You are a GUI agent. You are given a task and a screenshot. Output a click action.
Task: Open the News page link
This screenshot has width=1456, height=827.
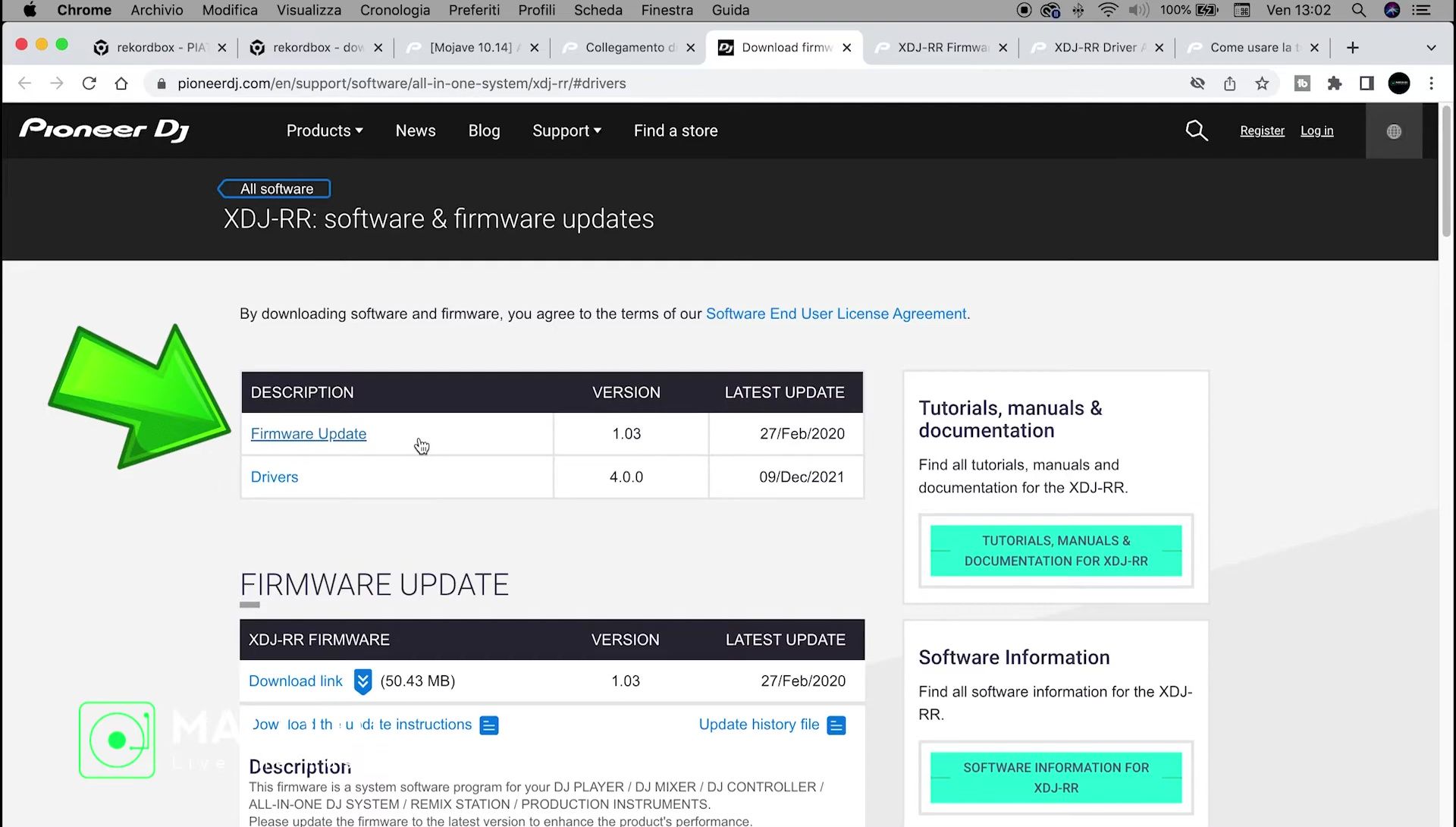(x=416, y=130)
